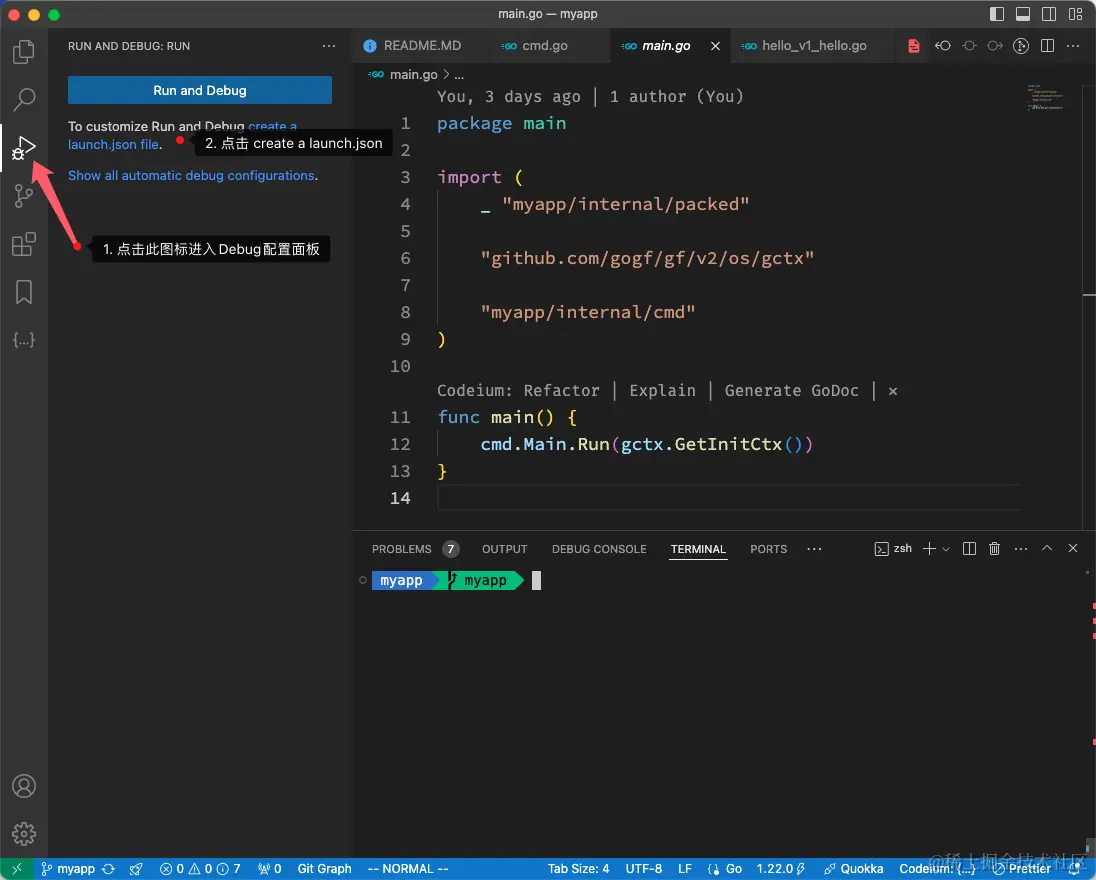Click the rocket icon in status bar
Screen dimensions: 1096x880
136,869
